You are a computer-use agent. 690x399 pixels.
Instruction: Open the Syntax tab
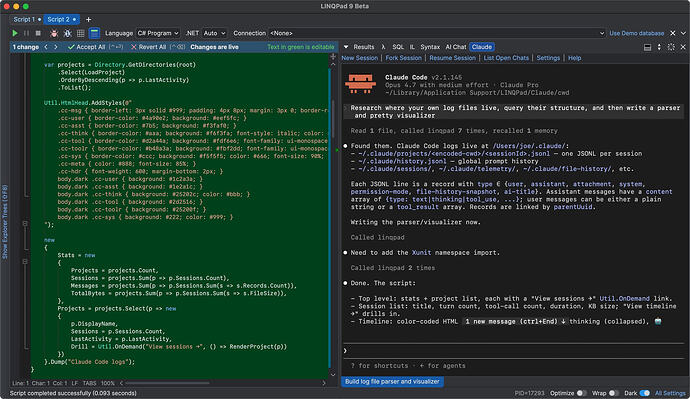click(430, 47)
